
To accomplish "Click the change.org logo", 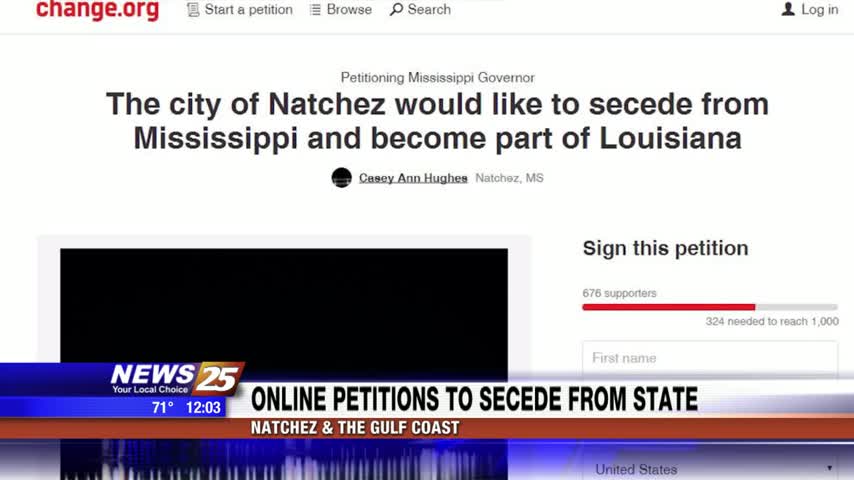I will [x=97, y=10].
